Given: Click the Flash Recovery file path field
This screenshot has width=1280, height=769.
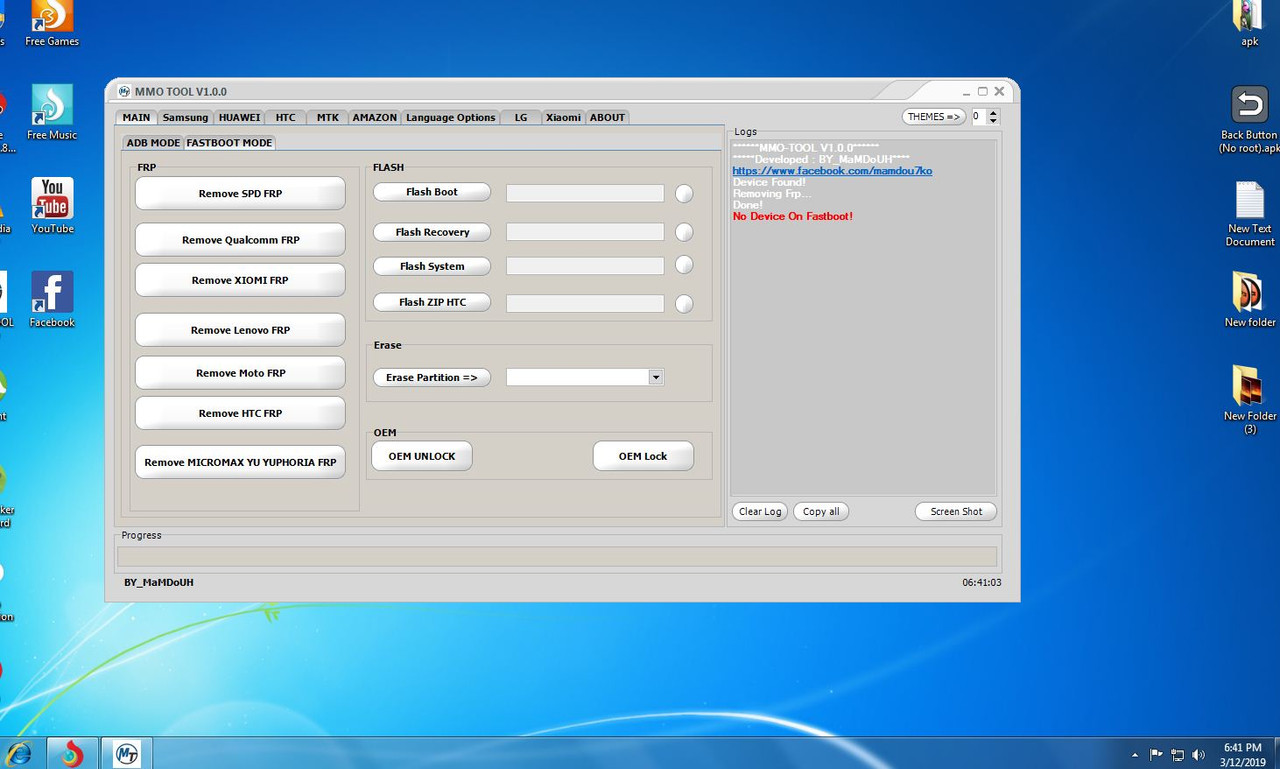Looking at the screenshot, I should point(585,232).
